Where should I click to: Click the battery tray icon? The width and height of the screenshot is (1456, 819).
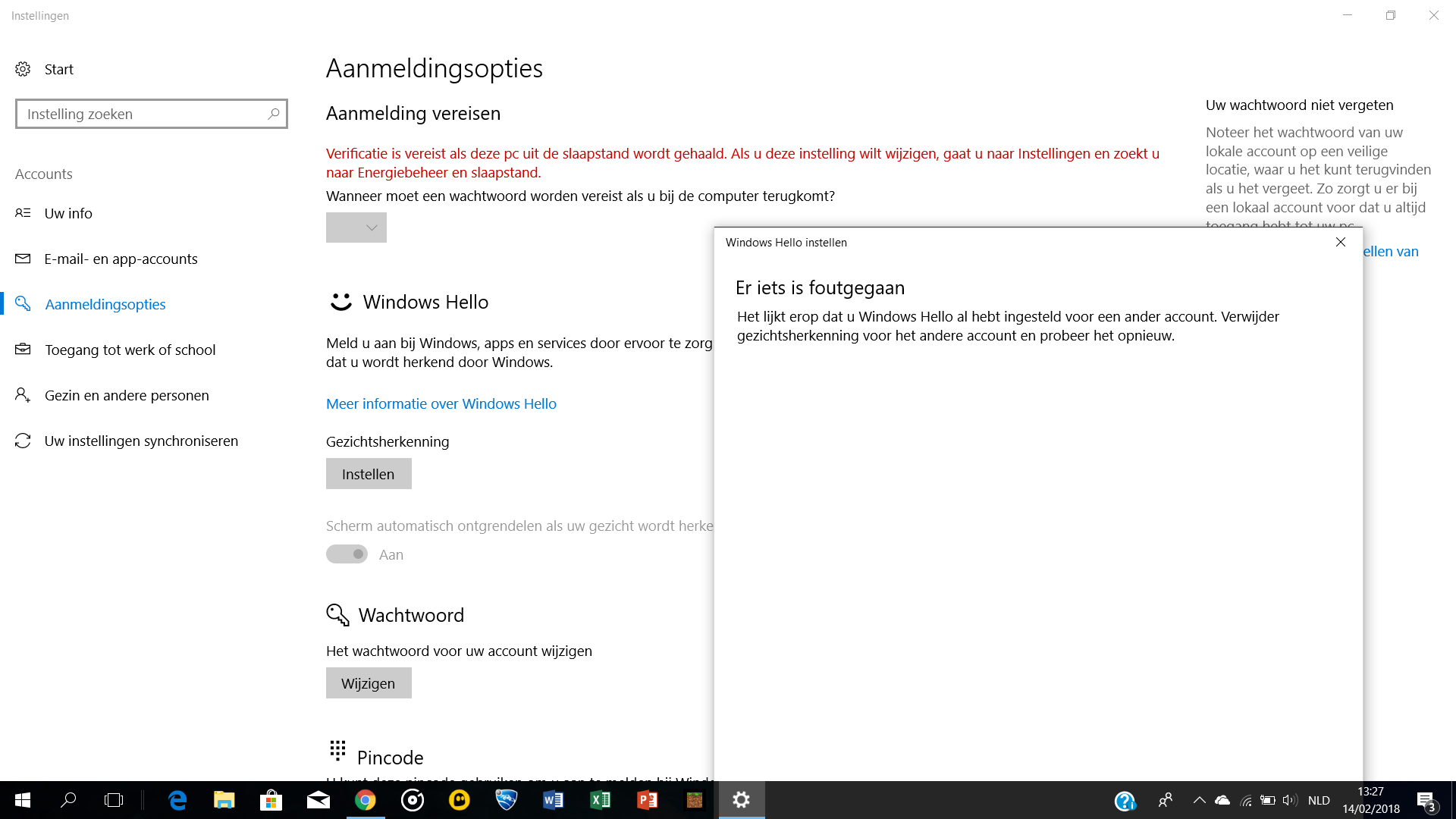pyautogui.click(x=1268, y=800)
